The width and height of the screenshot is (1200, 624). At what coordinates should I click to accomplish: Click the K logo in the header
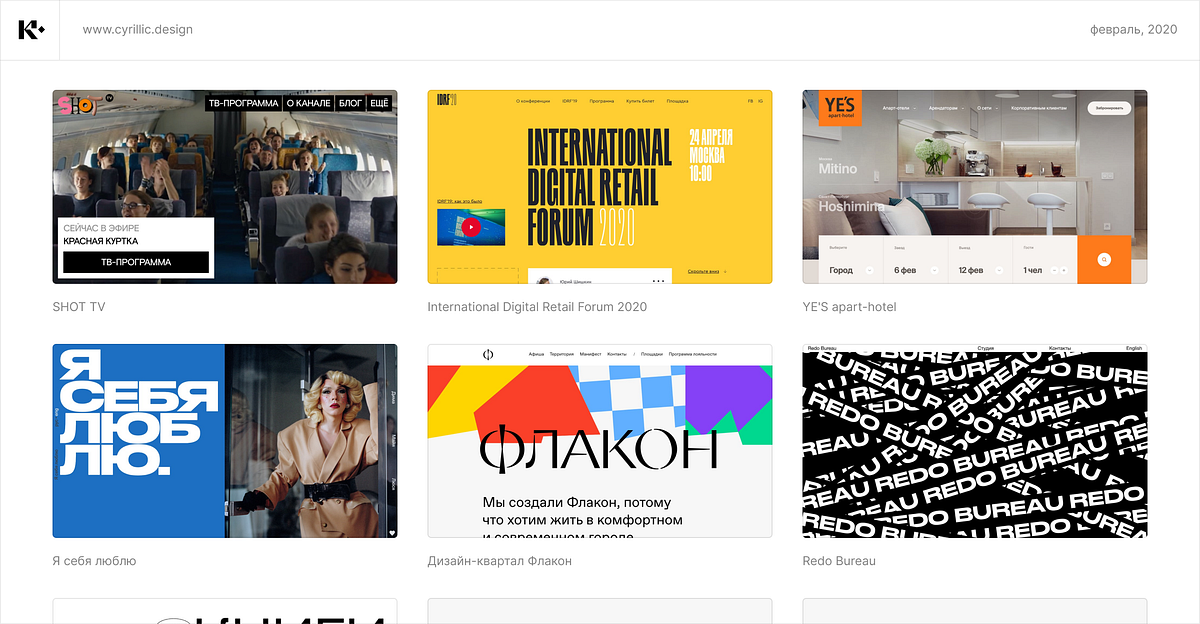pyautogui.click(x=32, y=30)
